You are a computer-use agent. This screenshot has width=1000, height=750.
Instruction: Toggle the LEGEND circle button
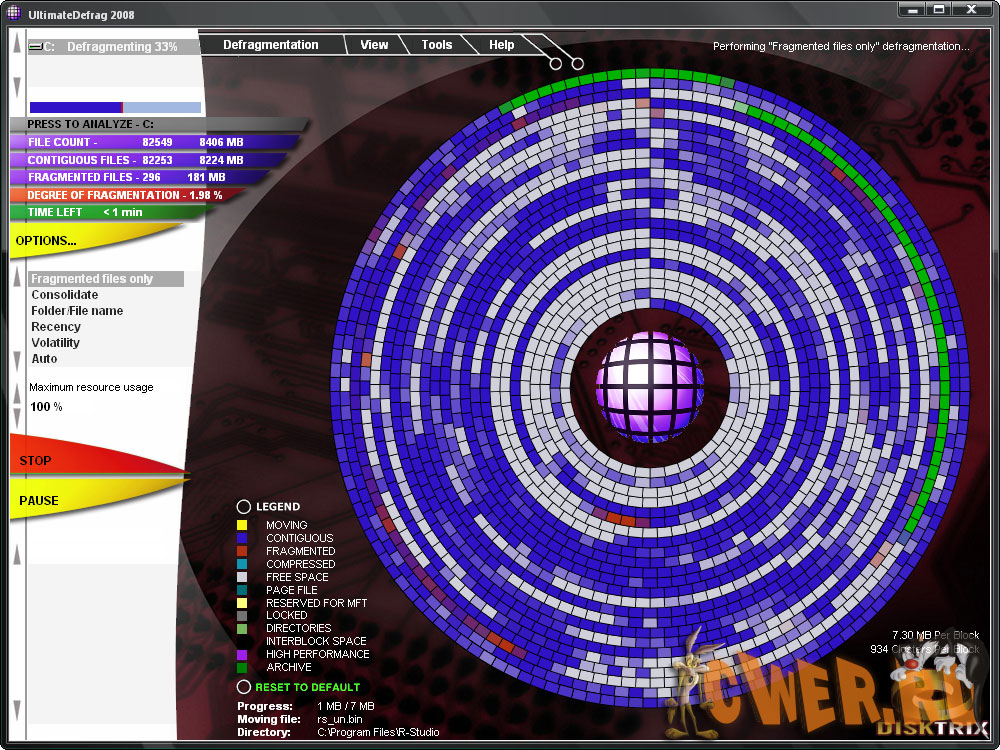[243, 507]
